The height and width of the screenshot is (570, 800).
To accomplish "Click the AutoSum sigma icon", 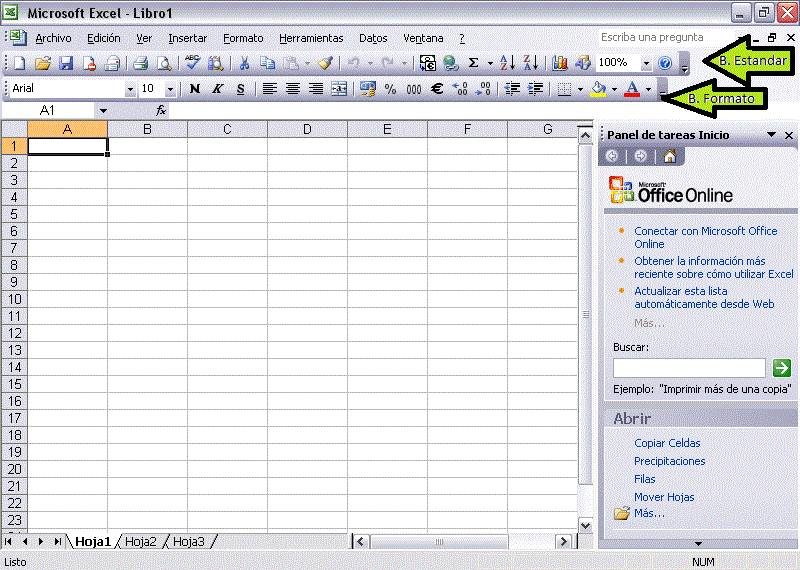I will coord(473,63).
